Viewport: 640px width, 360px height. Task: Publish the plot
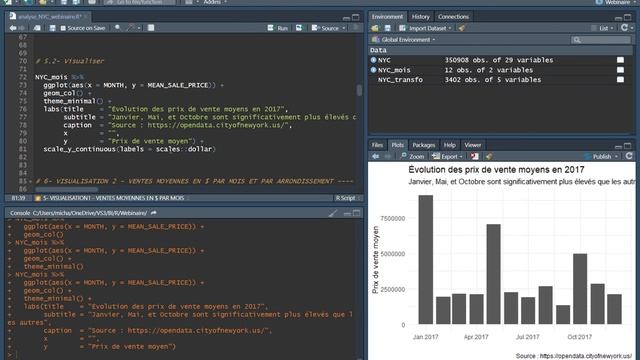tap(598, 156)
